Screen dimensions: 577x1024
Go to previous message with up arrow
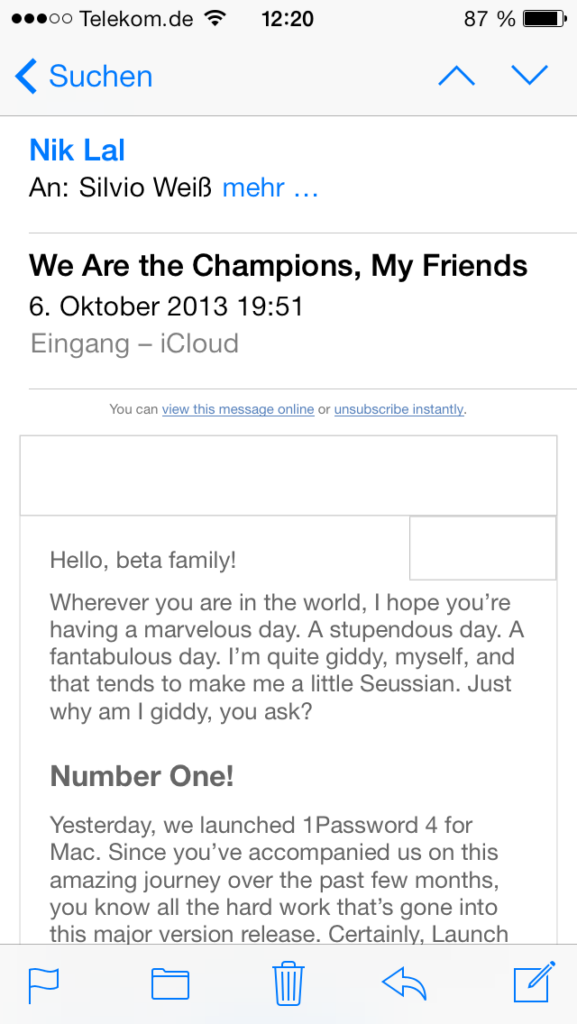(x=457, y=76)
